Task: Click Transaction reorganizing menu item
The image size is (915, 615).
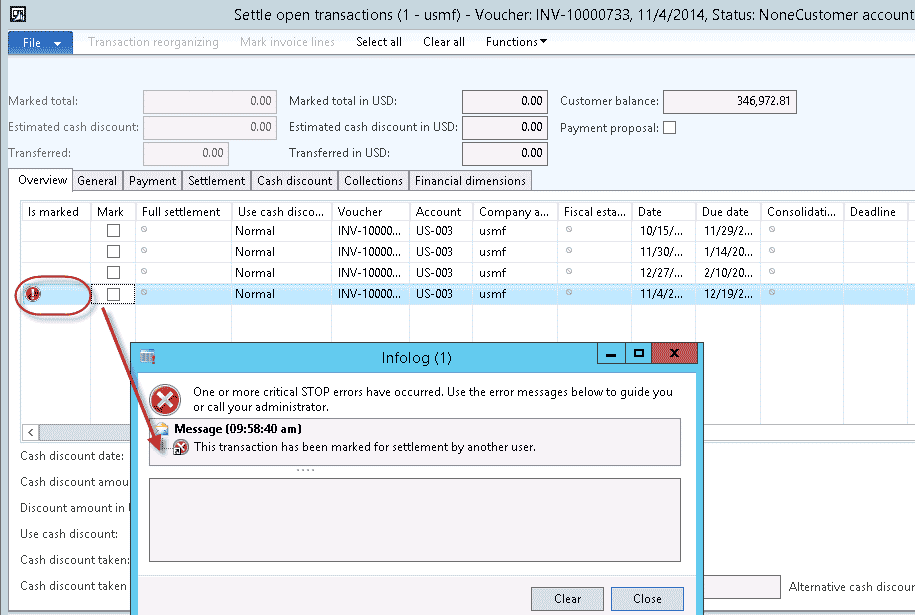Action: (153, 42)
